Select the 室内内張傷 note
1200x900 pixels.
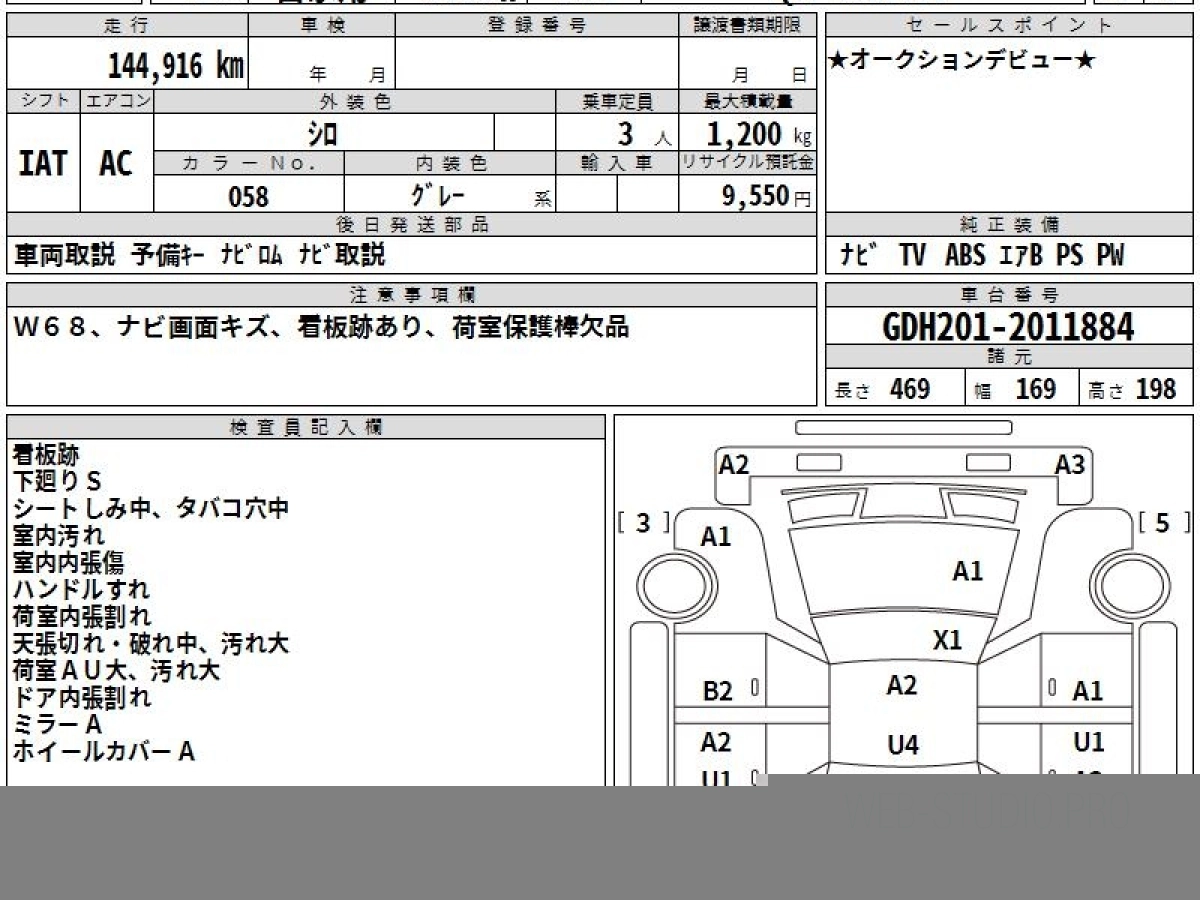[69, 562]
